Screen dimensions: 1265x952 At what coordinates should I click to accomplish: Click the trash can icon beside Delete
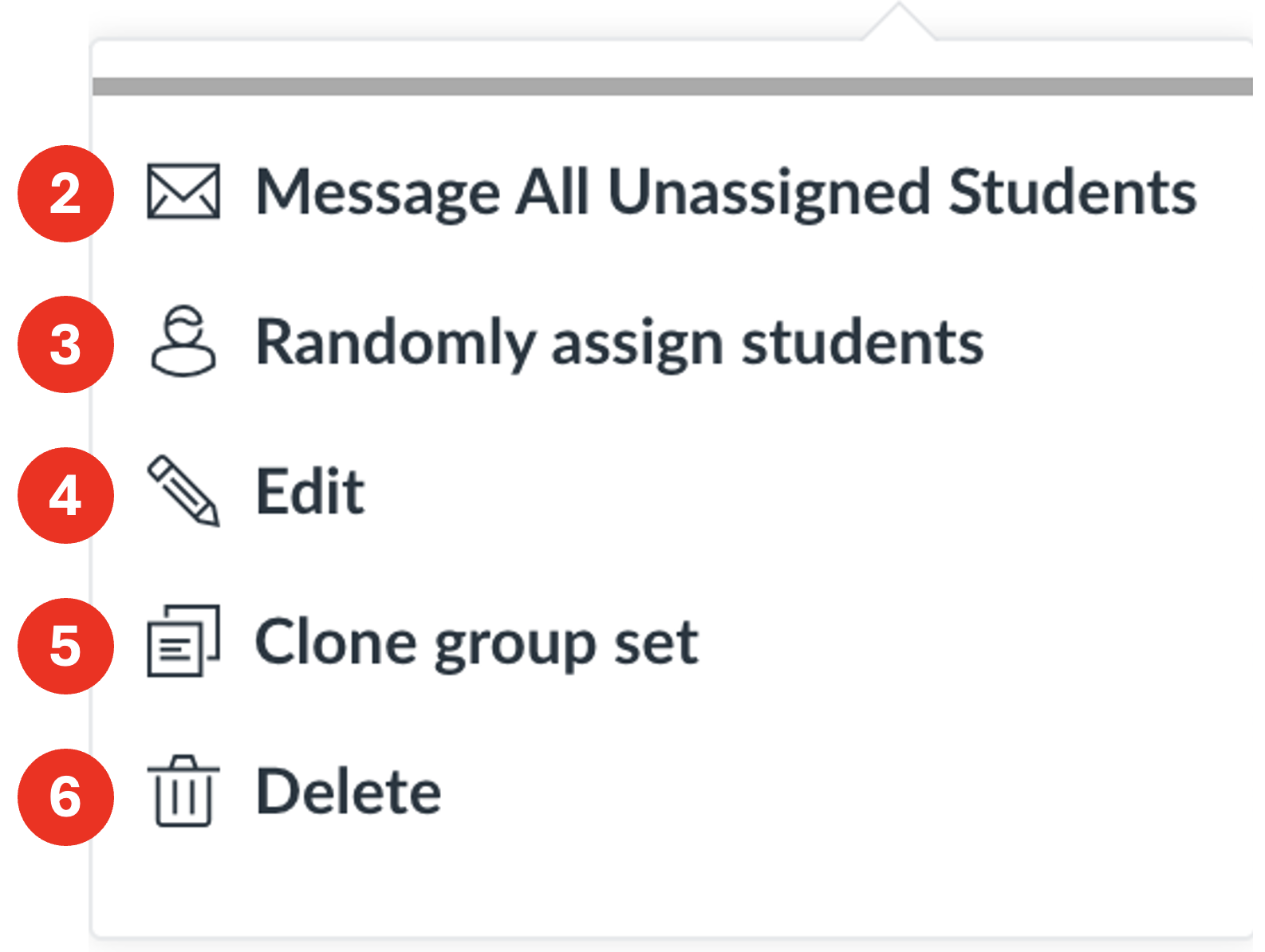click(182, 792)
